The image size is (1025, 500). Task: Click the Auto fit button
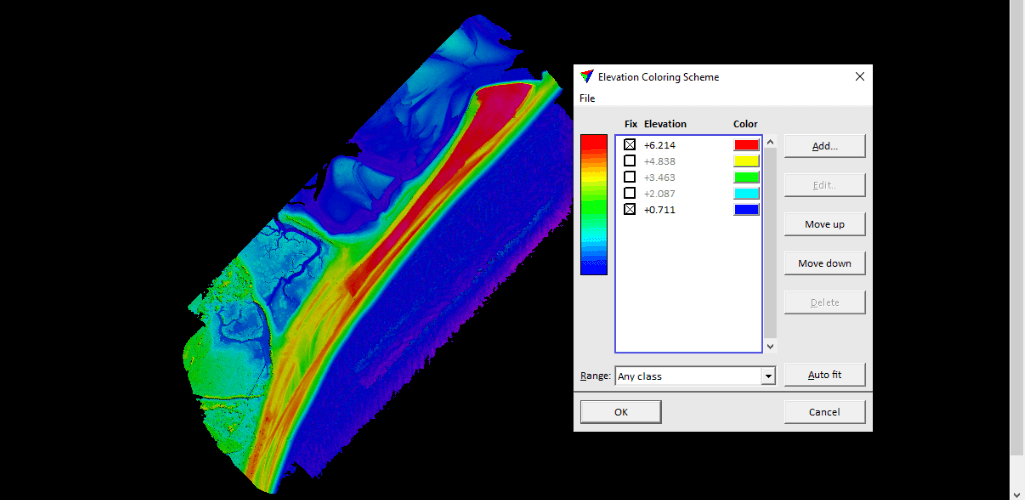(x=824, y=375)
